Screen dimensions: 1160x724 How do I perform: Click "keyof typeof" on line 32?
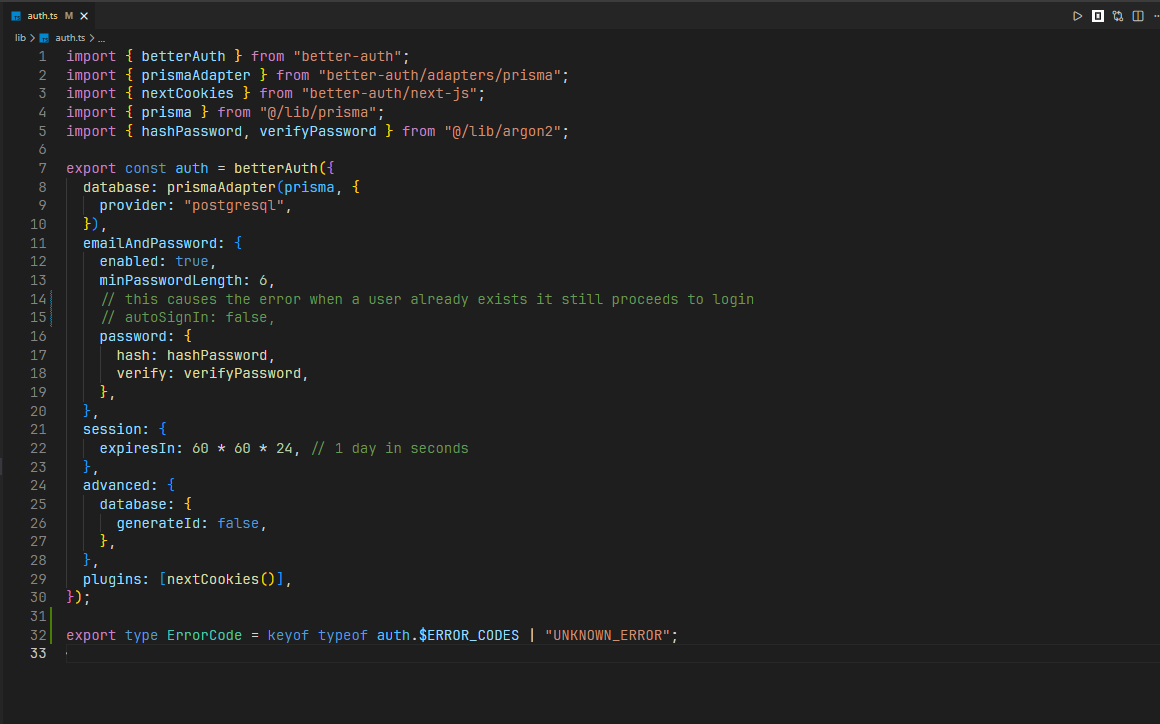click(x=317, y=635)
